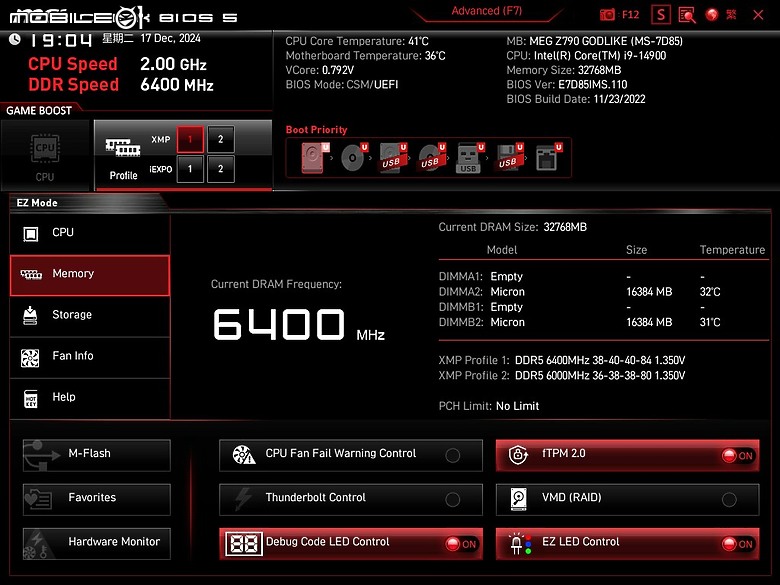This screenshot has height=585, width=780.
Task: Click the Boot Priority heading
Action: coord(316,130)
